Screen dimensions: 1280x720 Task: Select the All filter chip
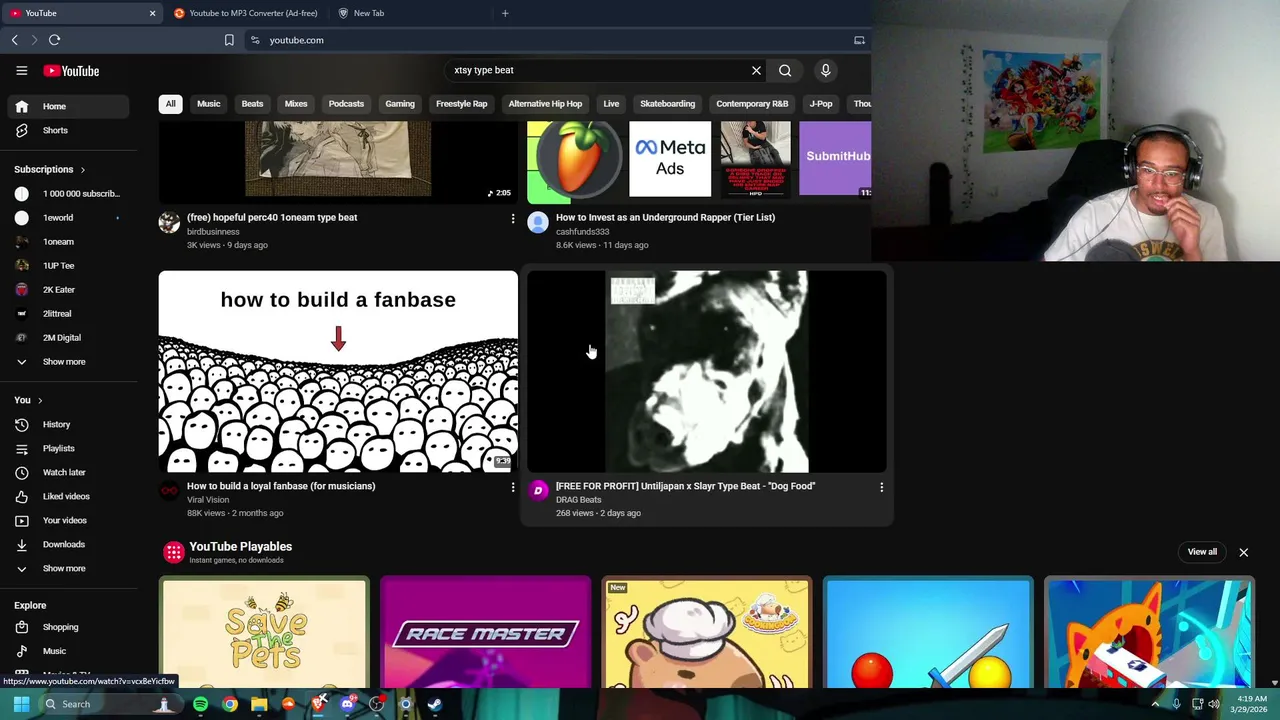pos(170,104)
